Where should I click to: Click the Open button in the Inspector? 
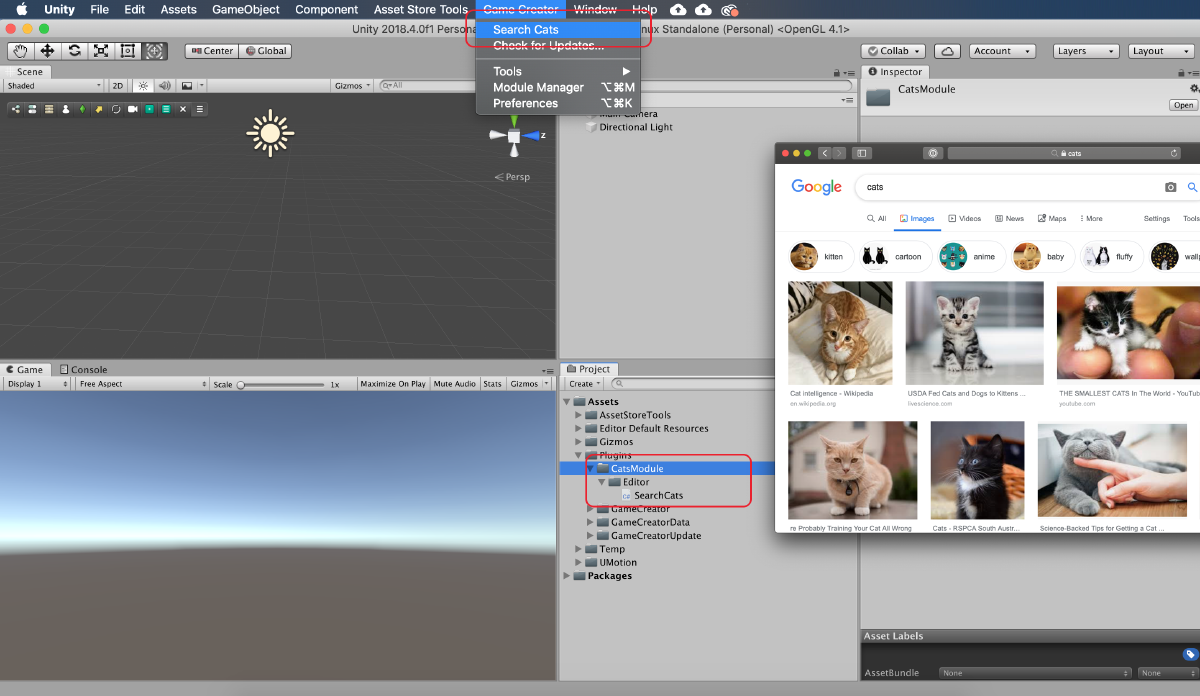coord(1184,105)
